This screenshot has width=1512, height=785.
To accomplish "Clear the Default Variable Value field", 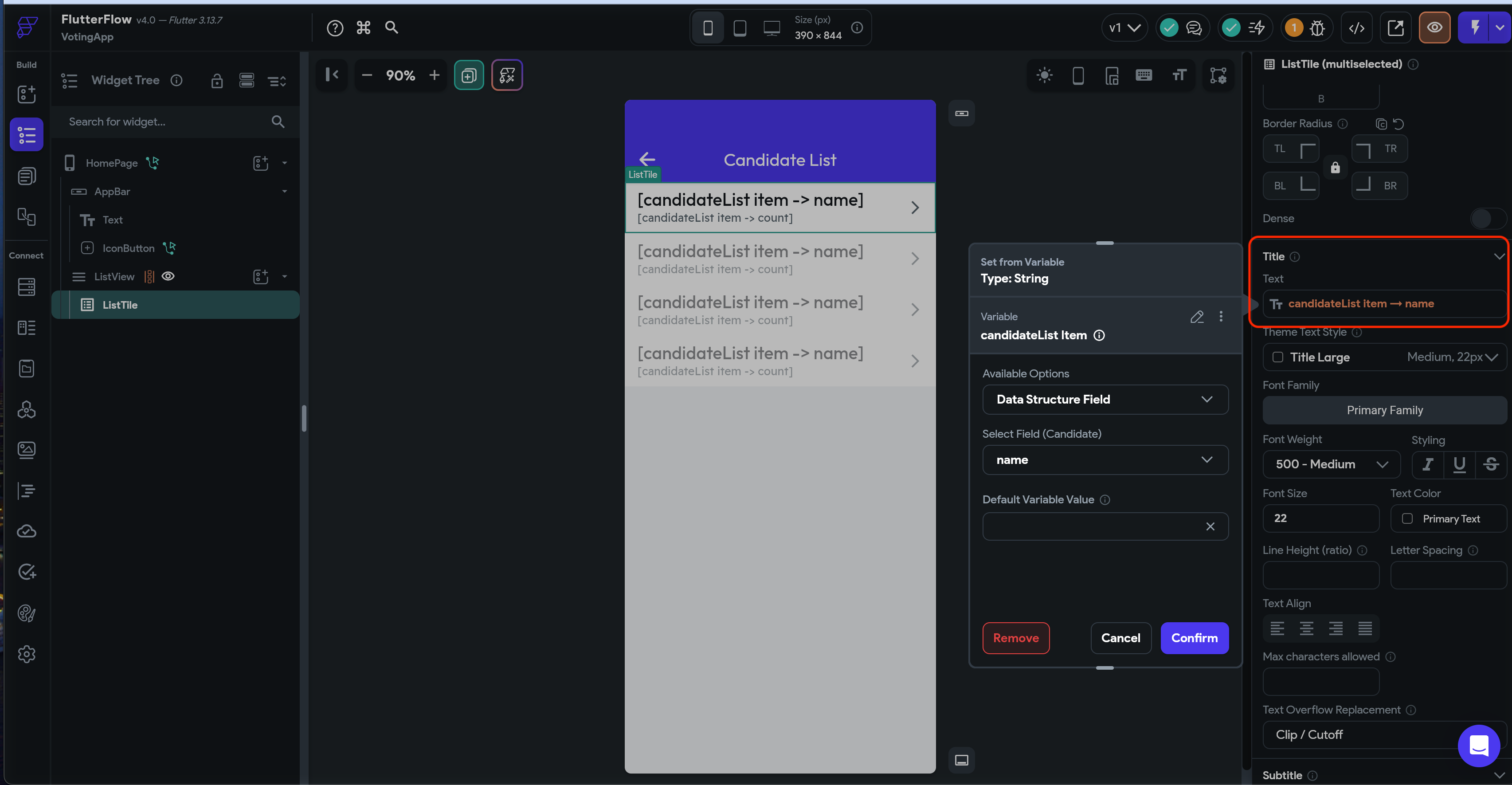I will pyautogui.click(x=1210, y=526).
